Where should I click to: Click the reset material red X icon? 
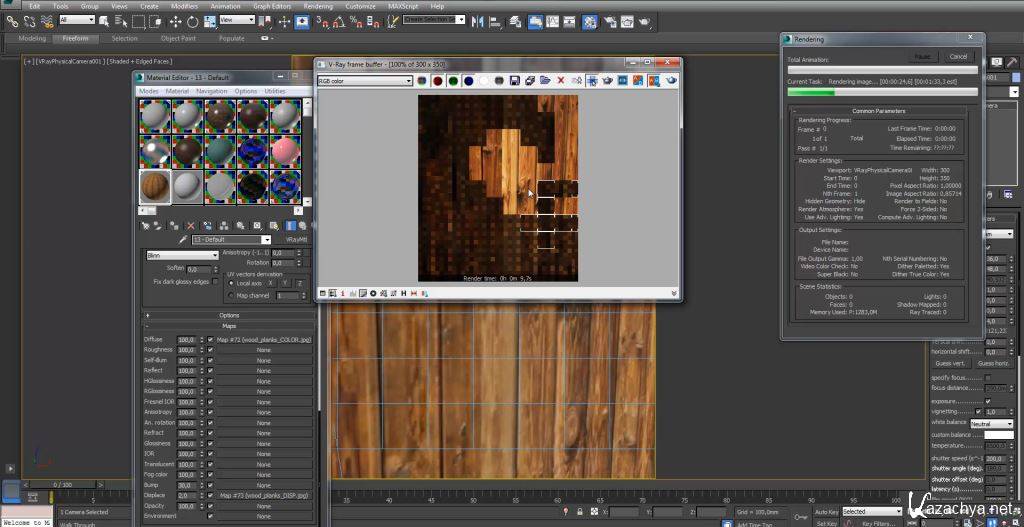191,226
